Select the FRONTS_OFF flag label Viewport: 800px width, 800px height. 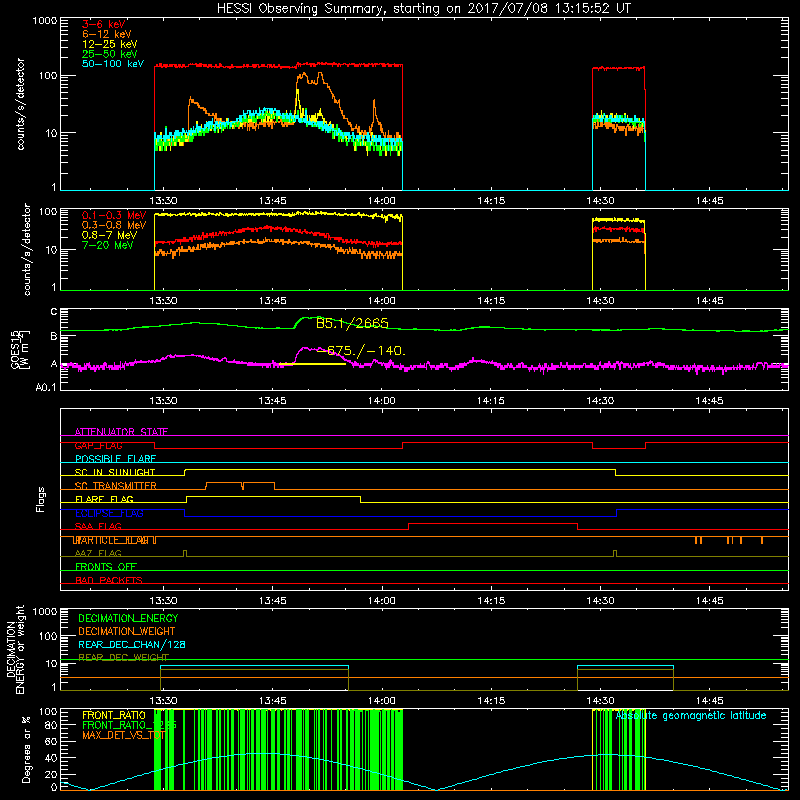(x=106, y=566)
